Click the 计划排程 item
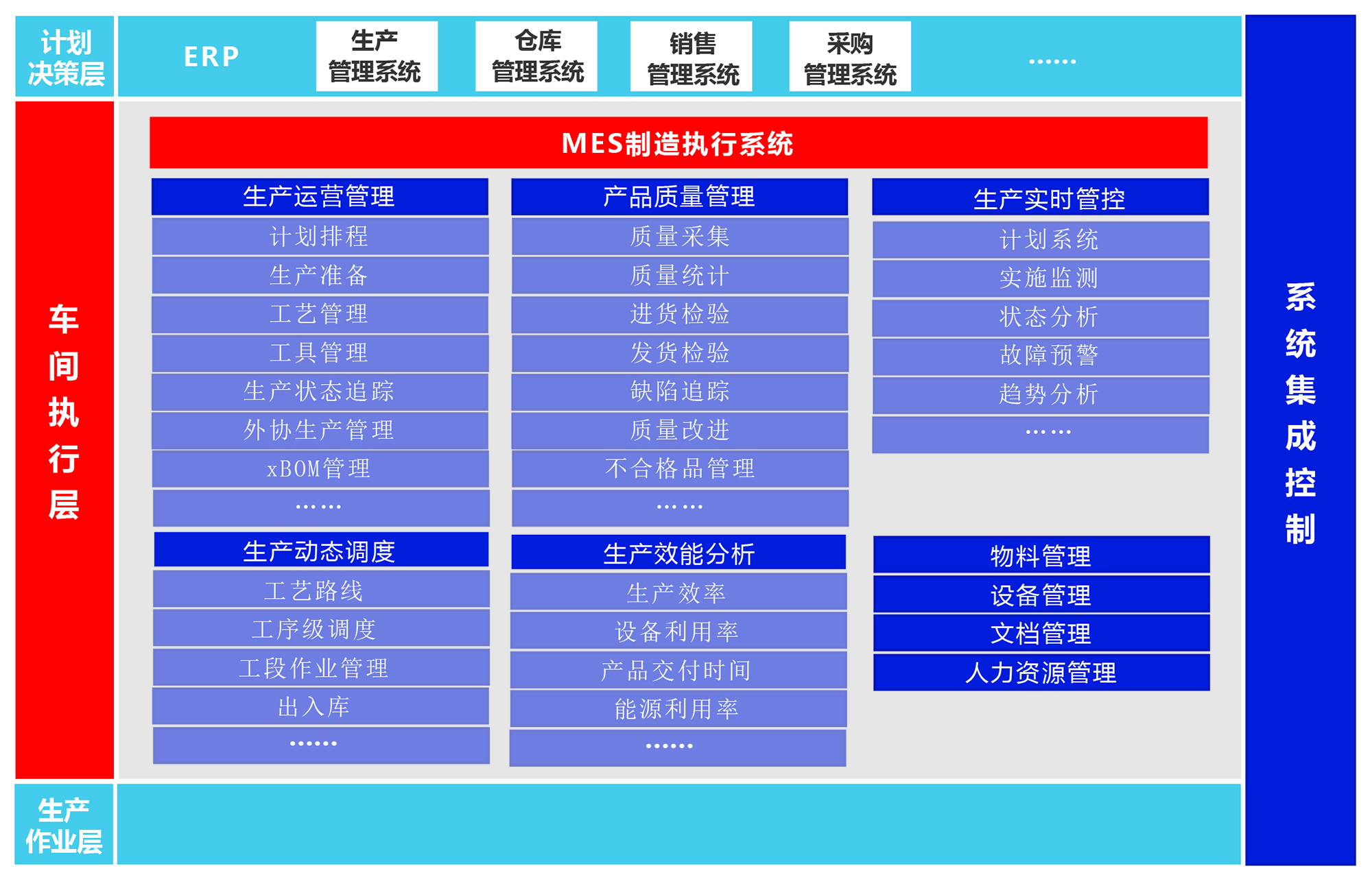 pyautogui.click(x=320, y=237)
